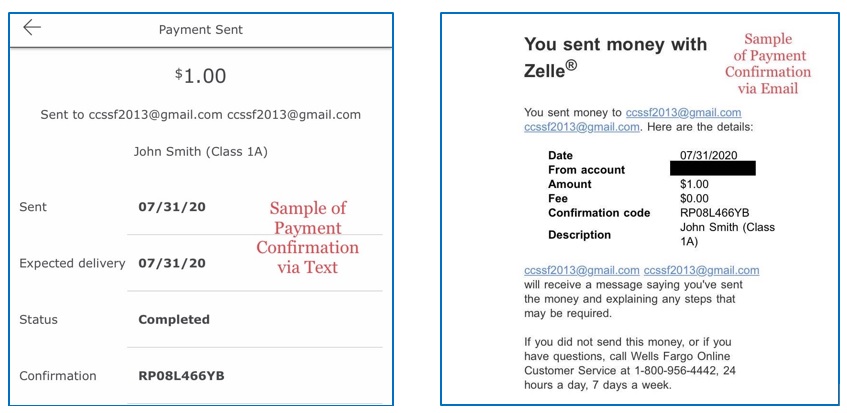Image resolution: width=847 pixels, height=413 pixels.
Task: Select John Smith (Class 1A) memo text
Action: coord(200,152)
